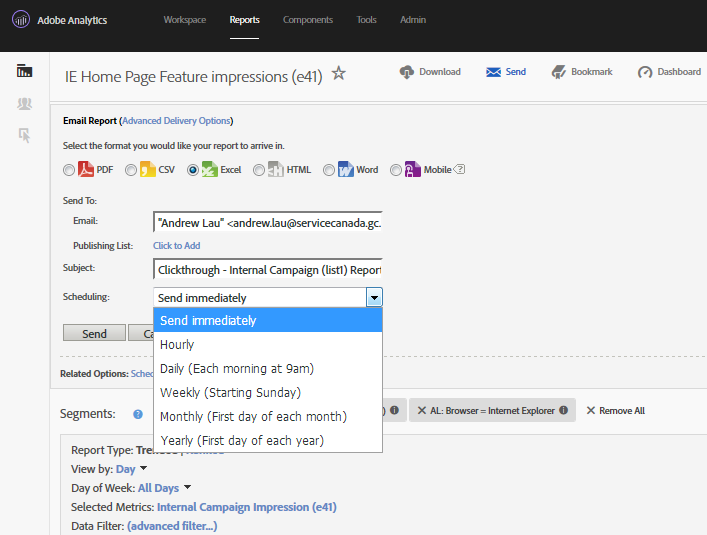This screenshot has height=535, width=707.
Task: Click the people icon in left sidebar
Action: [x=25, y=103]
